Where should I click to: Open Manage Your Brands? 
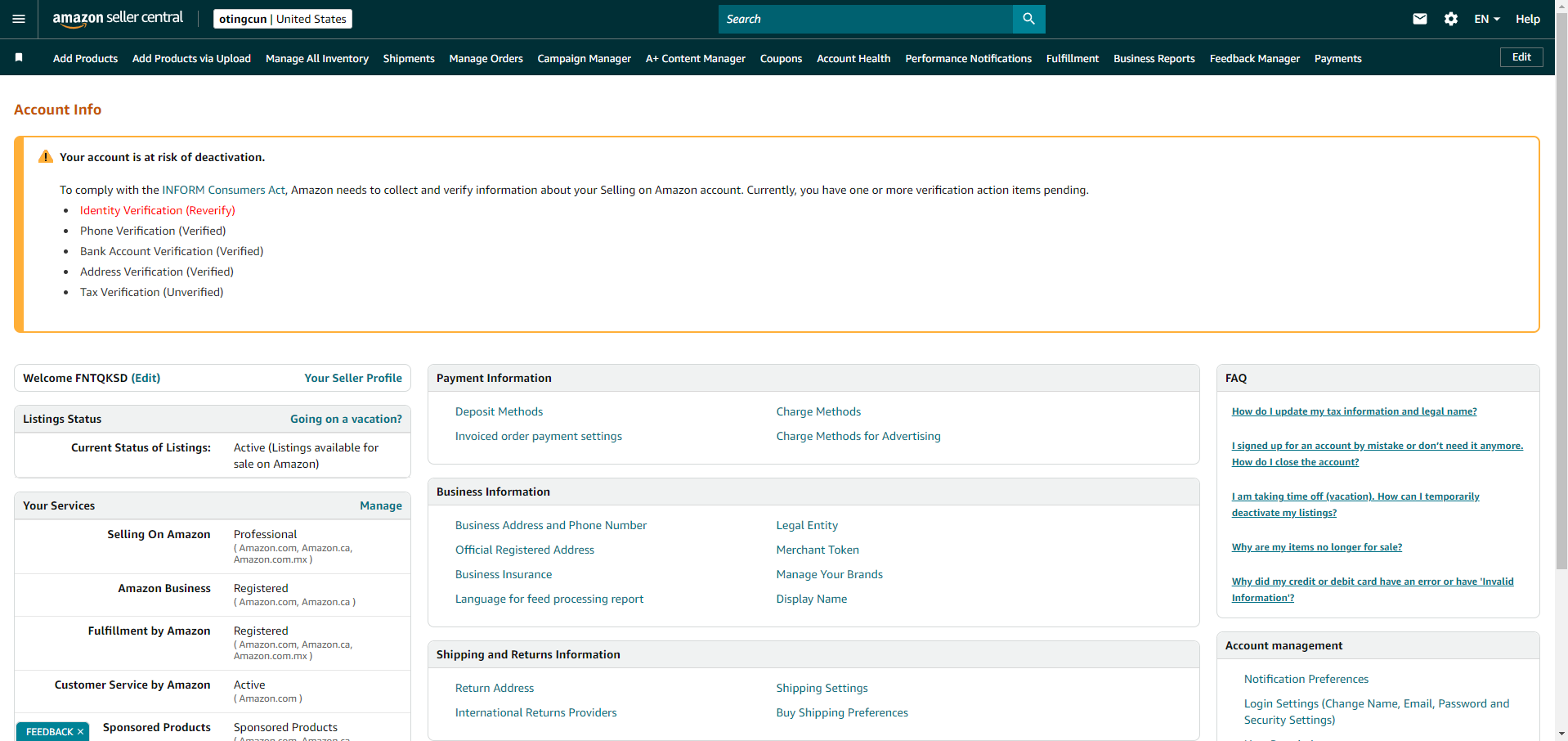(829, 574)
